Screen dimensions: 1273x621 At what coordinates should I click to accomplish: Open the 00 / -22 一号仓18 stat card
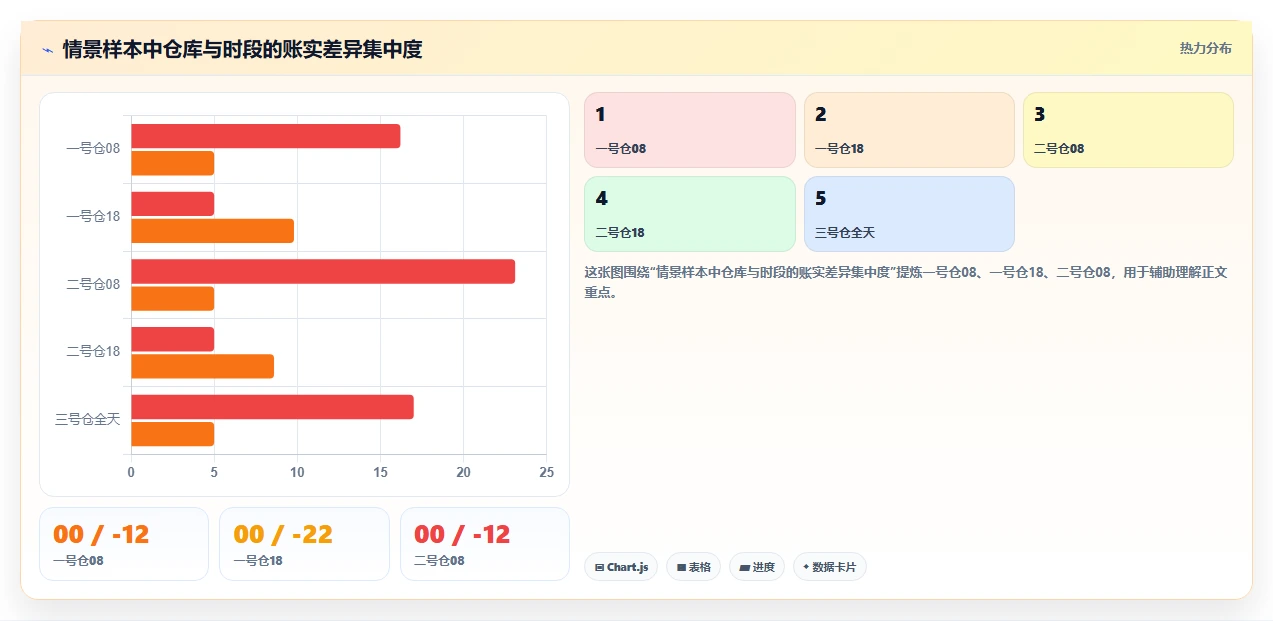coord(304,544)
